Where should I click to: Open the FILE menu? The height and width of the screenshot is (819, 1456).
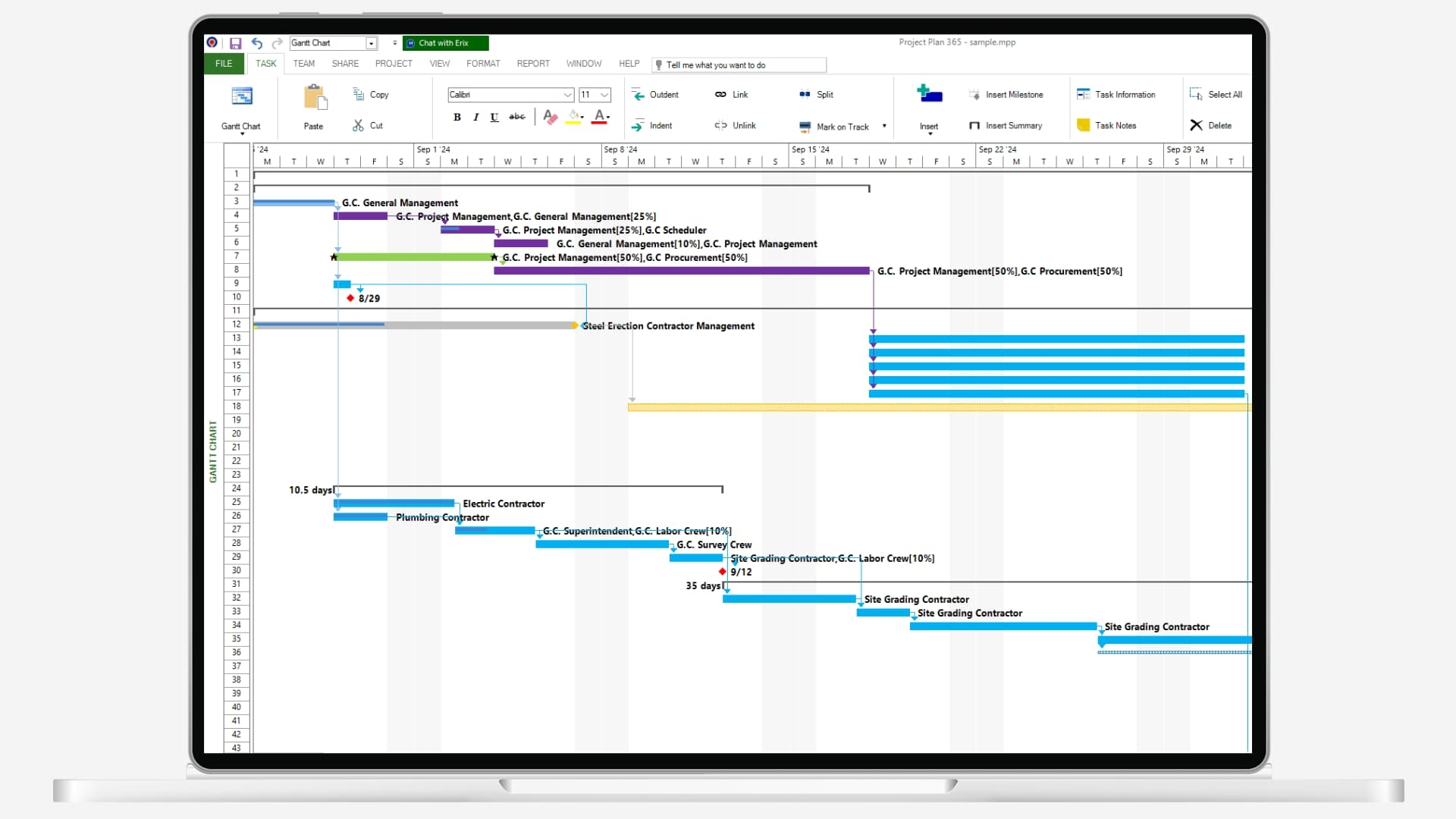(x=224, y=64)
